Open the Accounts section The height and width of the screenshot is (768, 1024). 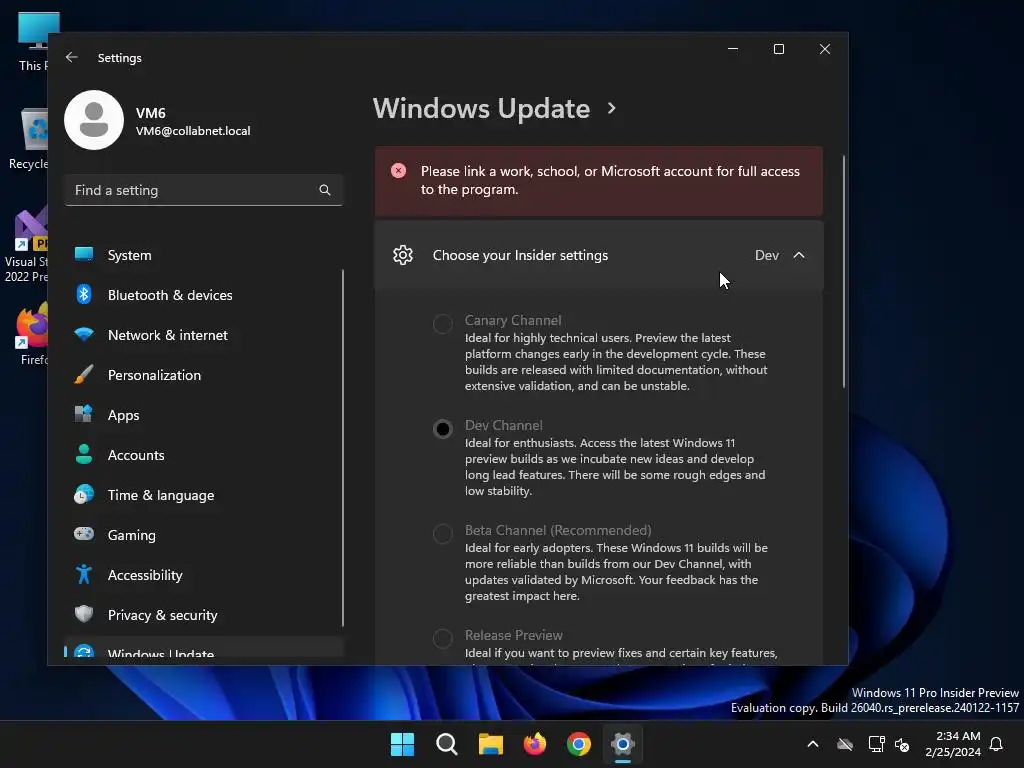pyautogui.click(x=203, y=455)
